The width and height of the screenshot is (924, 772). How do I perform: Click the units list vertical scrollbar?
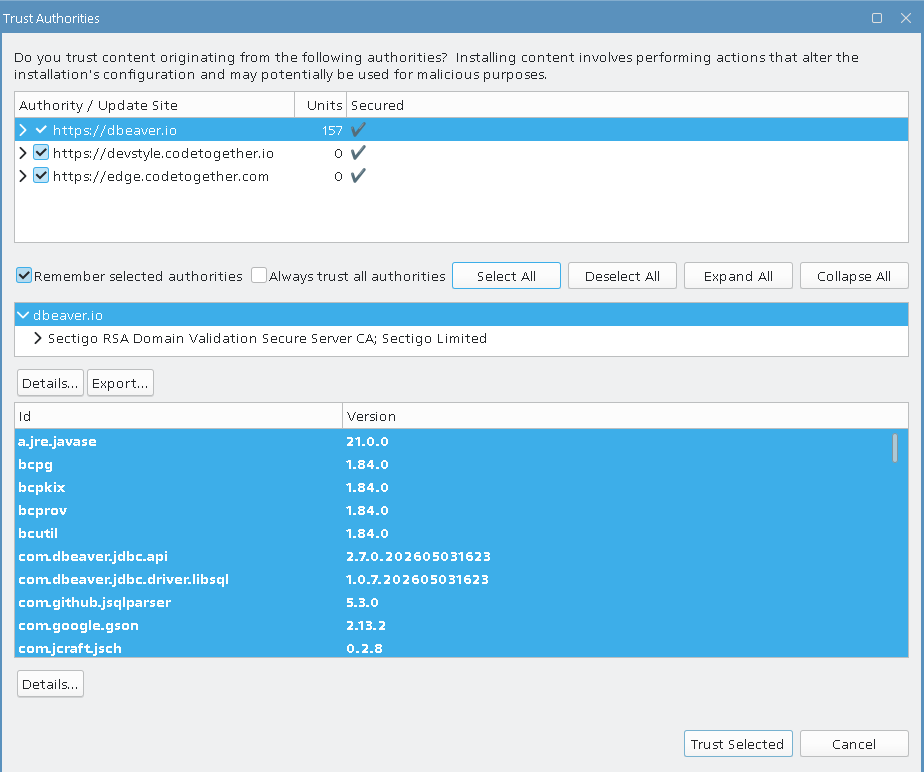[895, 448]
